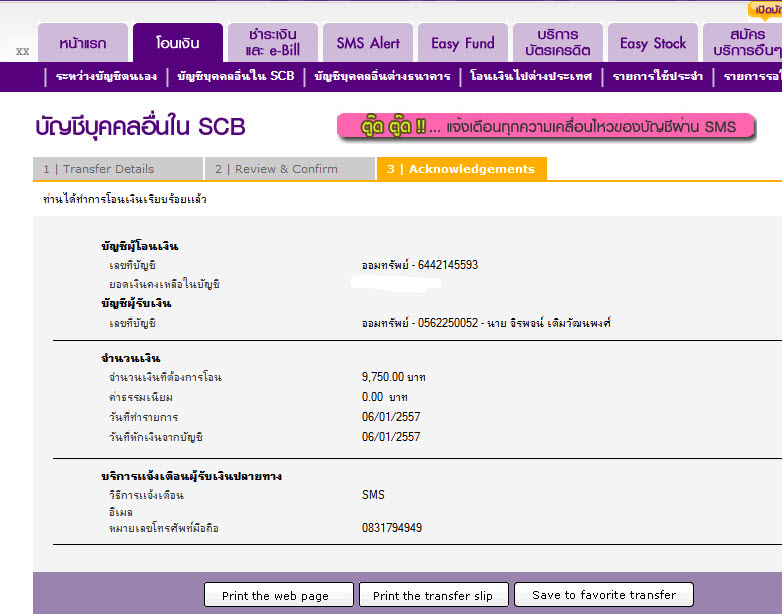This screenshot has height=614, width=782.
Task: Switch to the SMS Alert tab
Action: click(x=368, y=43)
